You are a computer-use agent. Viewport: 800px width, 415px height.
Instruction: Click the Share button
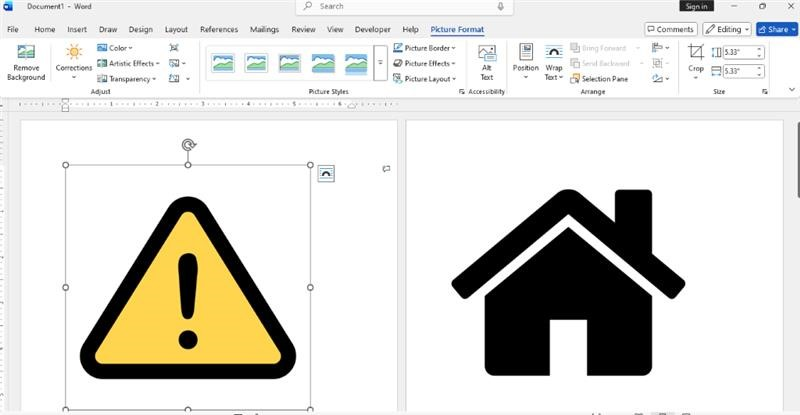coord(777,30)
